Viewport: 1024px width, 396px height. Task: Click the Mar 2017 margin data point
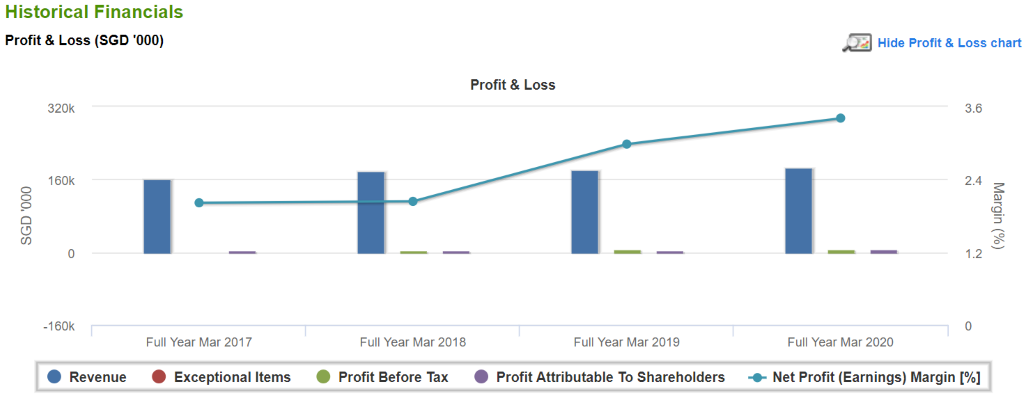click(x=199, y=203)
